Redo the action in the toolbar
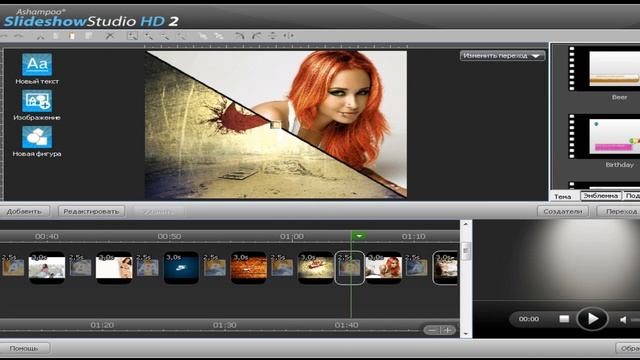 pyautogui.click(x=19, y=36)
